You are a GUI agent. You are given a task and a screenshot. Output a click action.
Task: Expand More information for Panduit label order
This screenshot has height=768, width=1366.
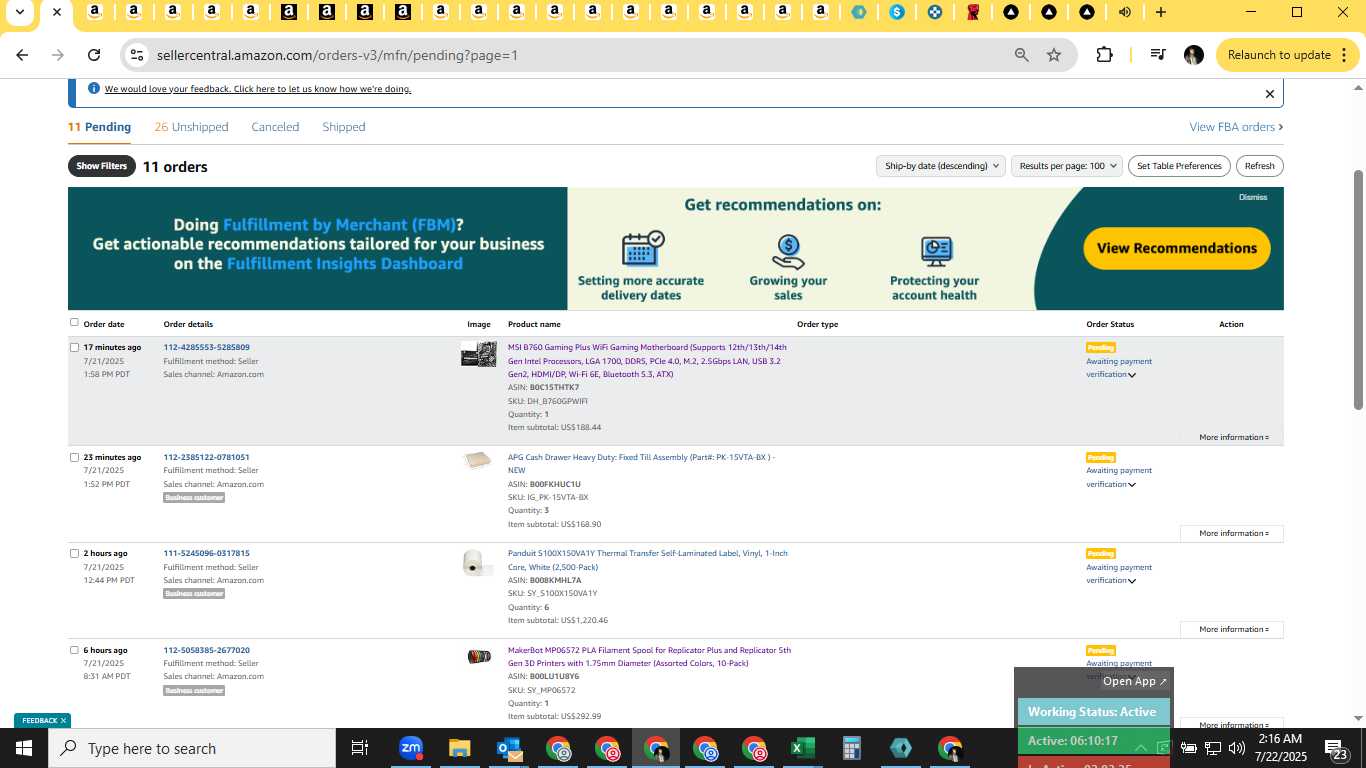tap(1232, 629)
